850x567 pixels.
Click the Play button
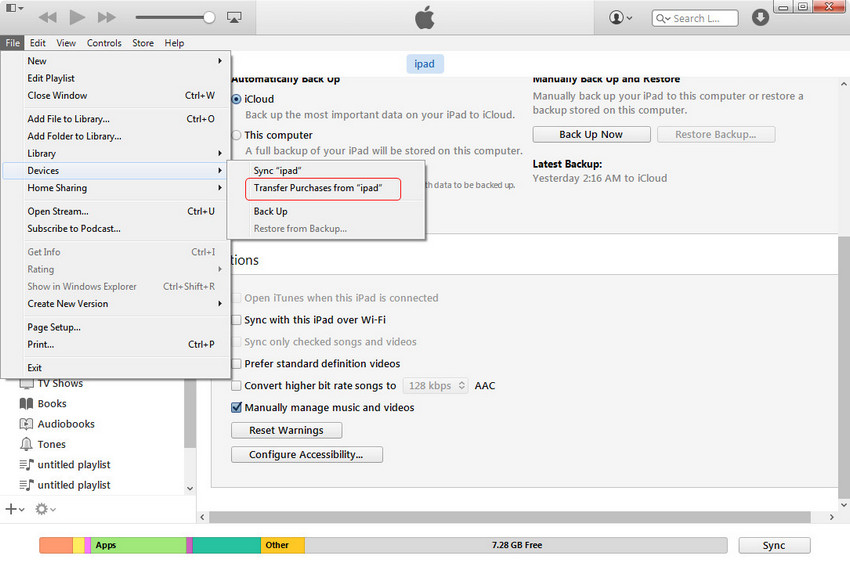coord(77,18)
